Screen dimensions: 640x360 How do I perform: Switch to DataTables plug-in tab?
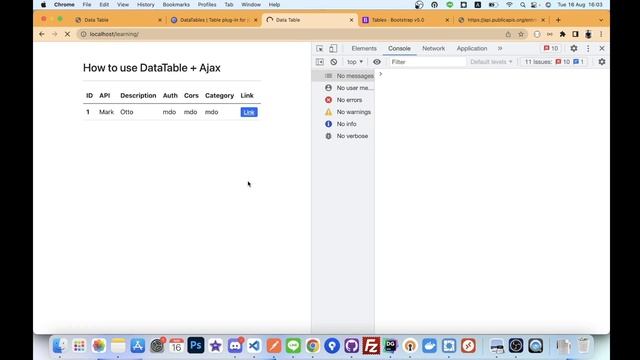point(214,20)
